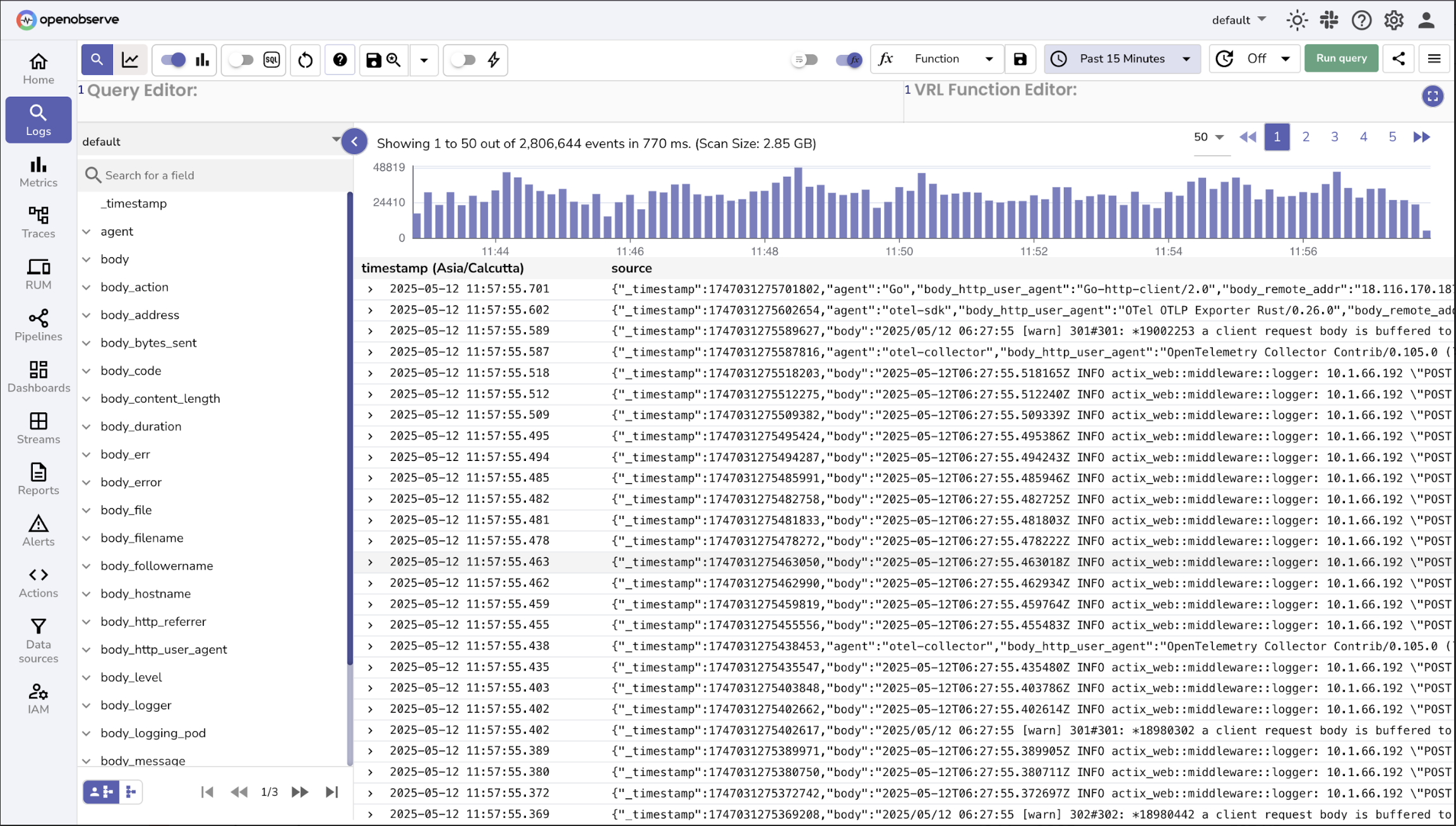
Task: Click the refresh/reset query icon
Action: (x=305, y=60)
